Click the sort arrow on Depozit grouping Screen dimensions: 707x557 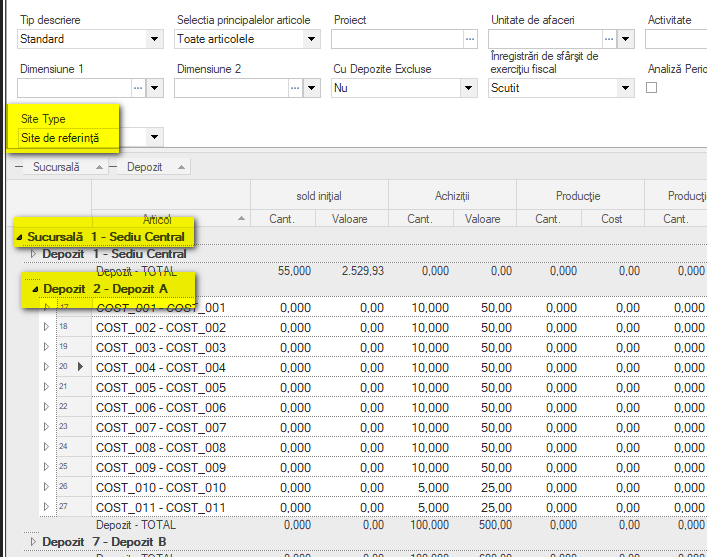pyautogui.click(x=181, y=167)
